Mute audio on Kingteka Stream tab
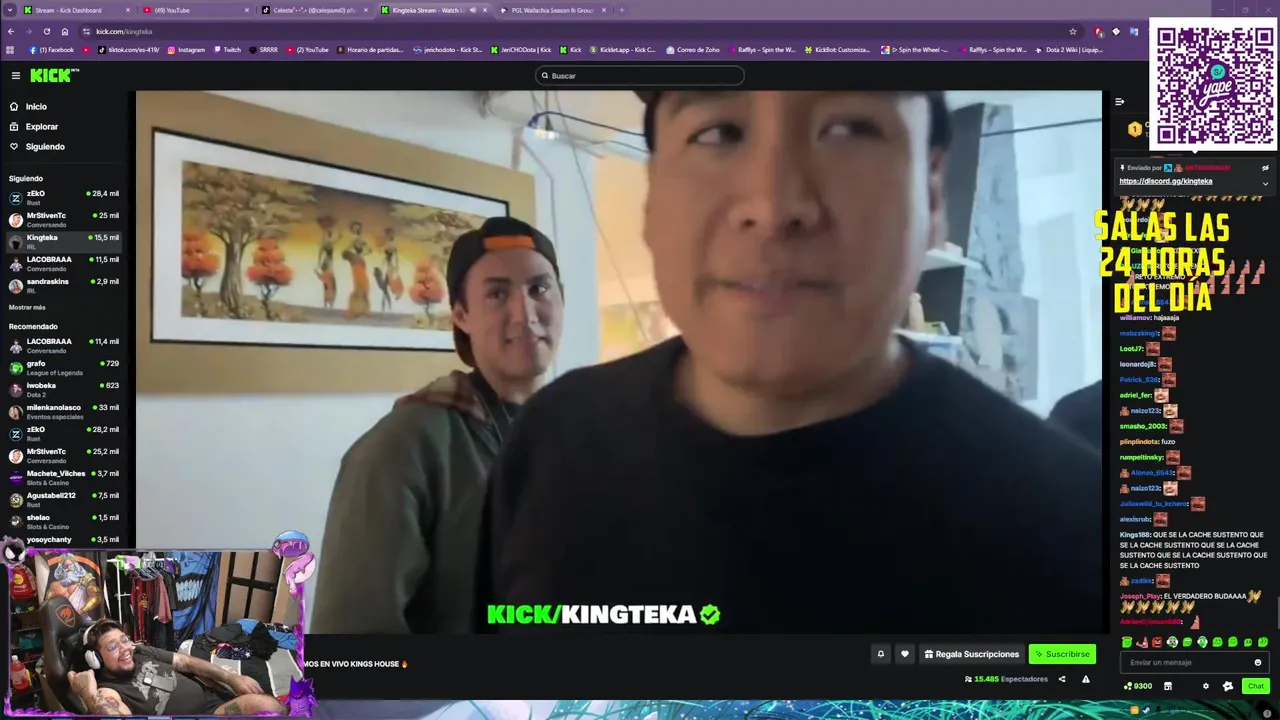Image resolution: width=1280 pixels, height=720 pixels. [x=473, y=10]
